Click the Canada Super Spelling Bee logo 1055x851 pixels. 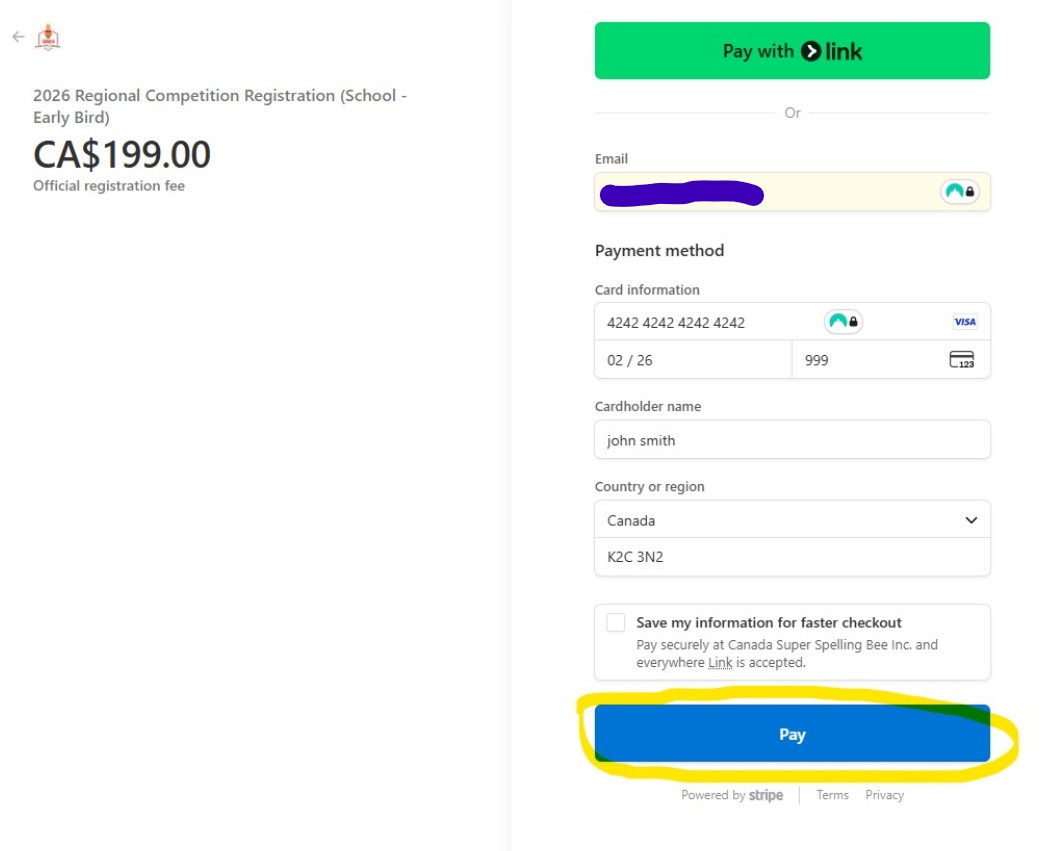tap(46, 36)
